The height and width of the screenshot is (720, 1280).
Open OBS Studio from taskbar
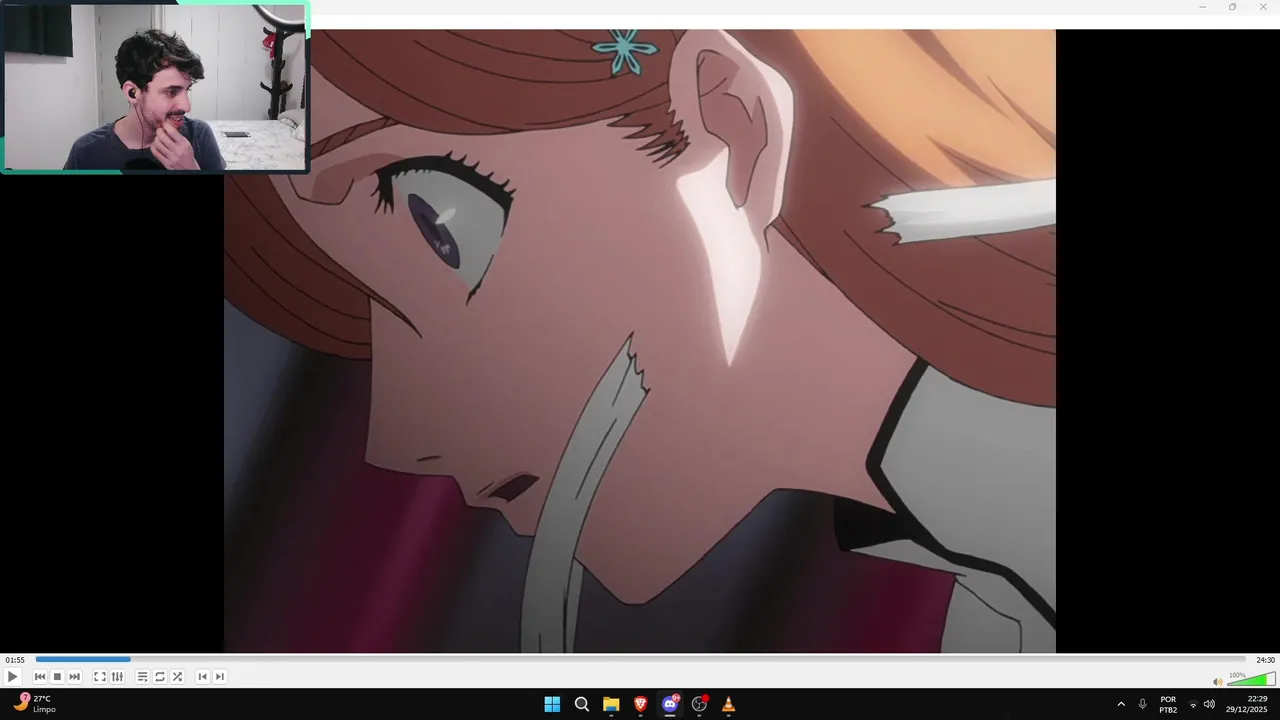coord(699,704)
